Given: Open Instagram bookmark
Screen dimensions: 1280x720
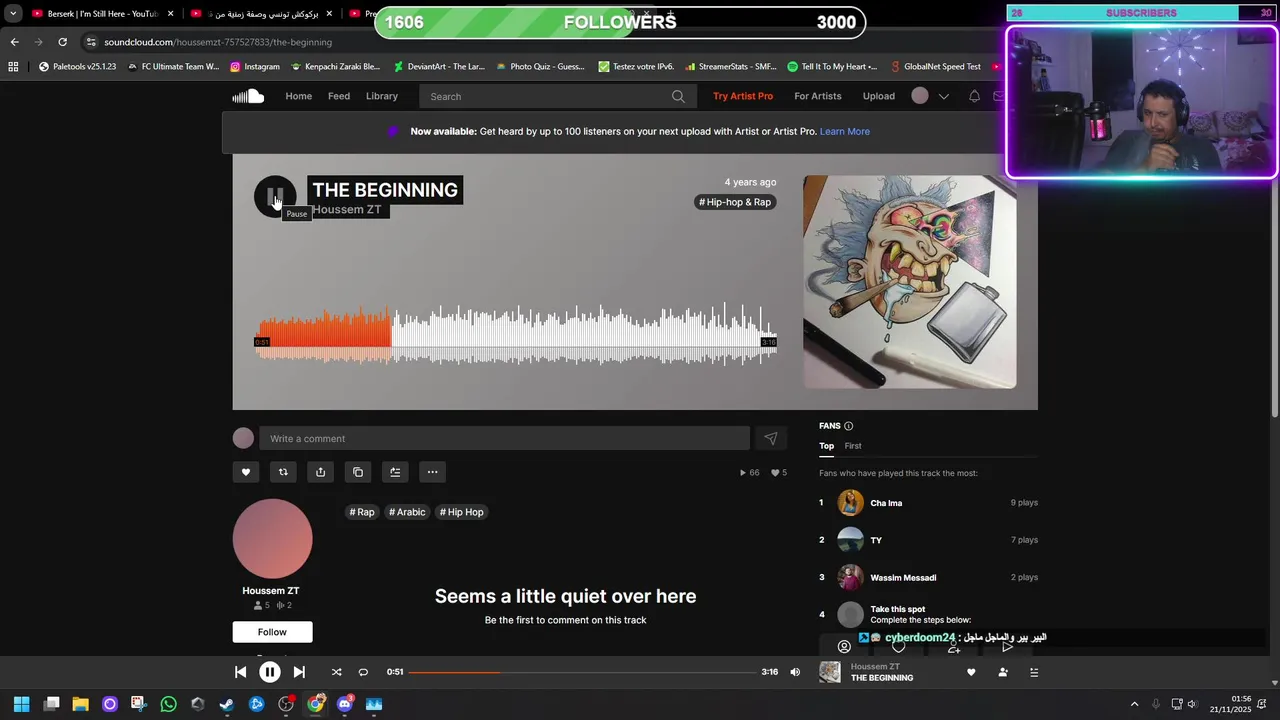Looking at the screenshot, I should point(255,67).
